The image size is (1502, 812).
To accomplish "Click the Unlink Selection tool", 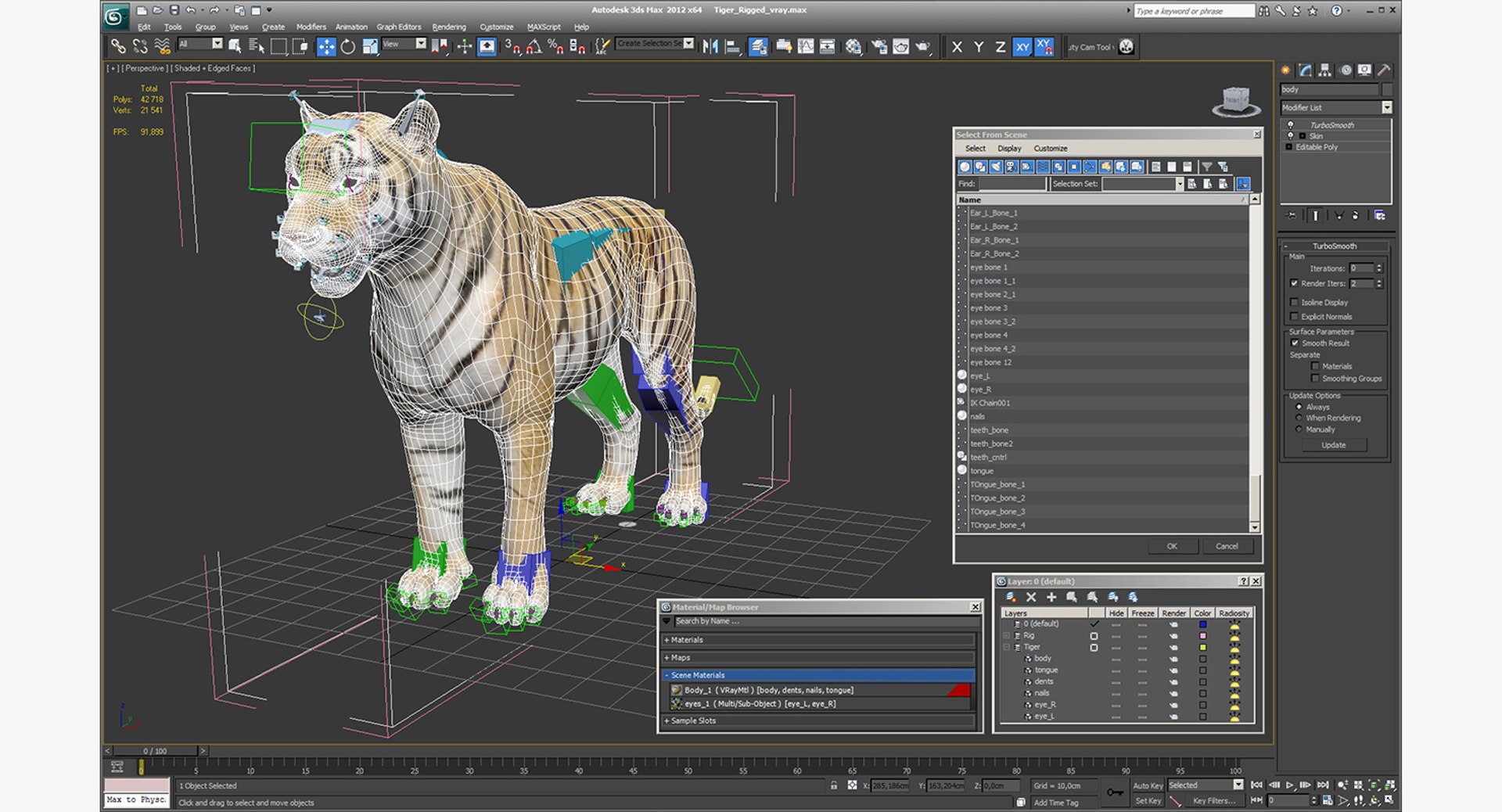I will [140, 47].
